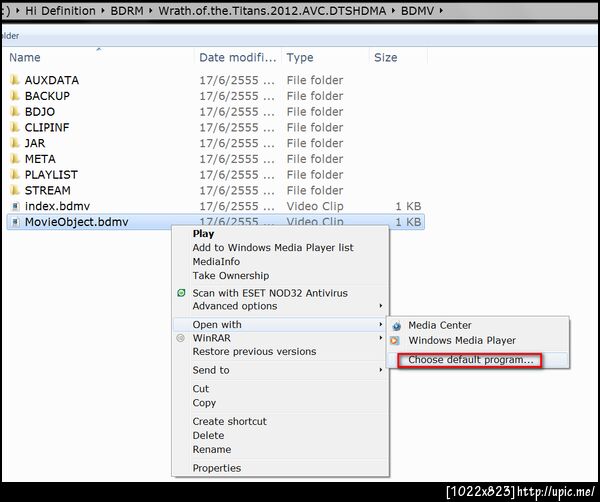Select the CLIPINF folder name
This screenshot has height=502, width=600.
pyautogui.click(x=47, y=127)
